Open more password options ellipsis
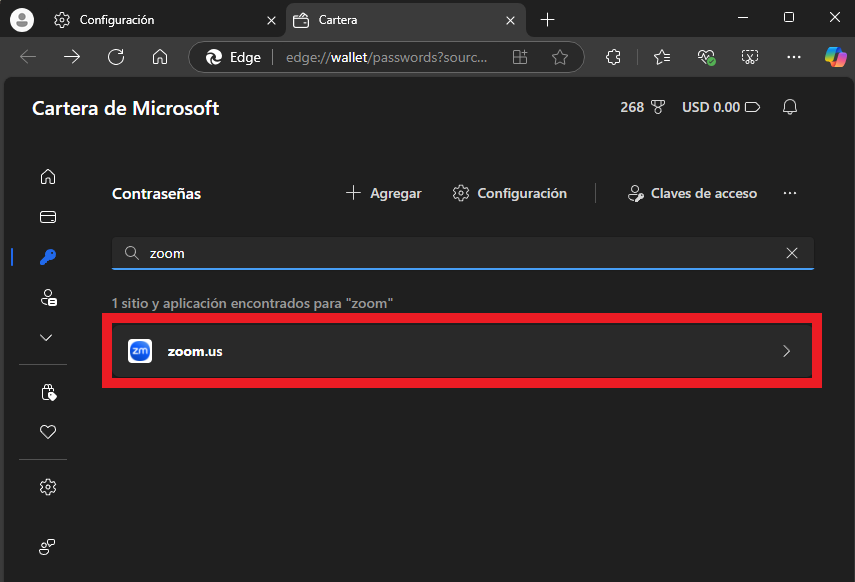 tap(790, 193)
